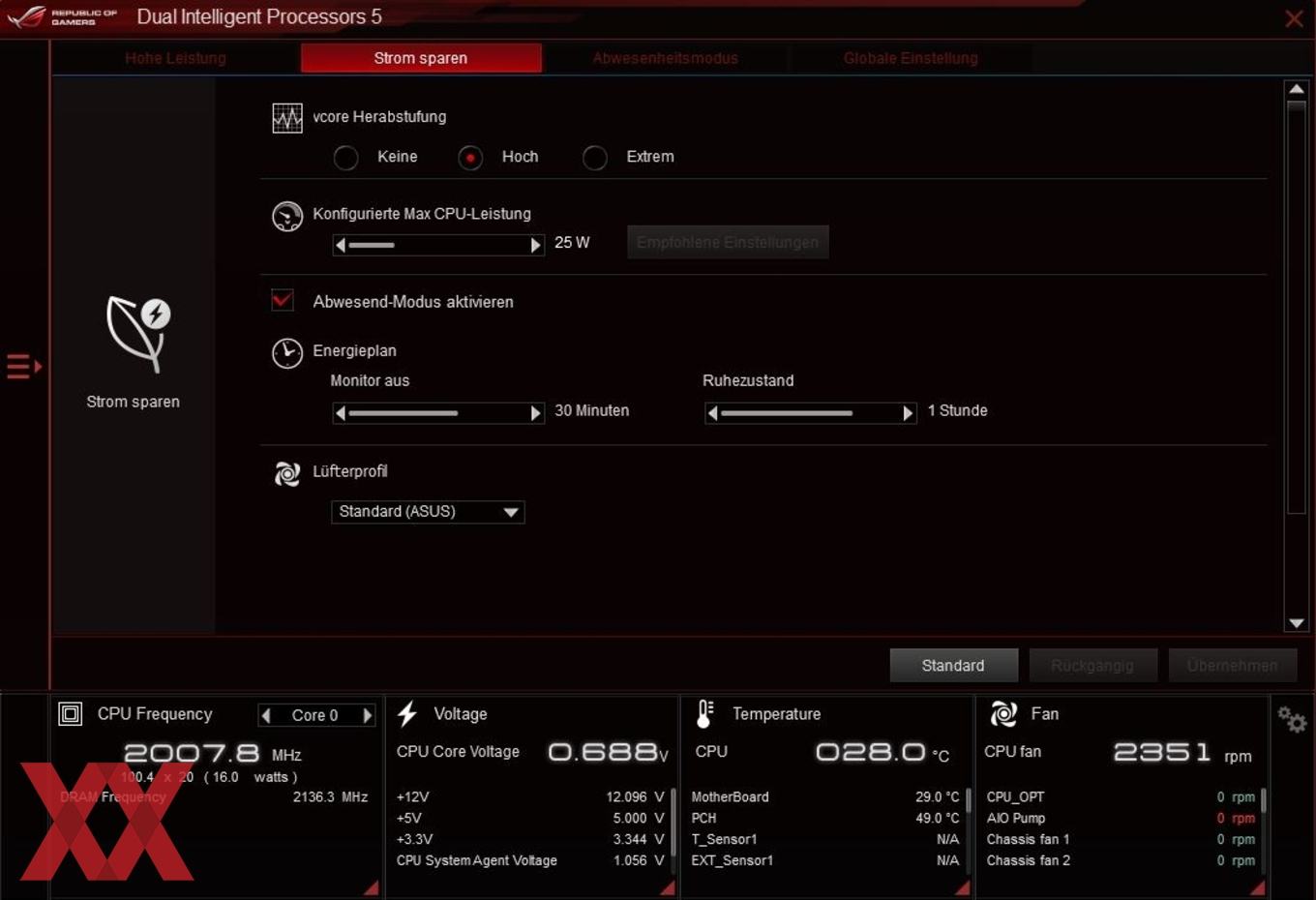The image size is (1316, 900).
Task: Switch to Abwesenheitsmodus tab
Action: click(666, 58)
